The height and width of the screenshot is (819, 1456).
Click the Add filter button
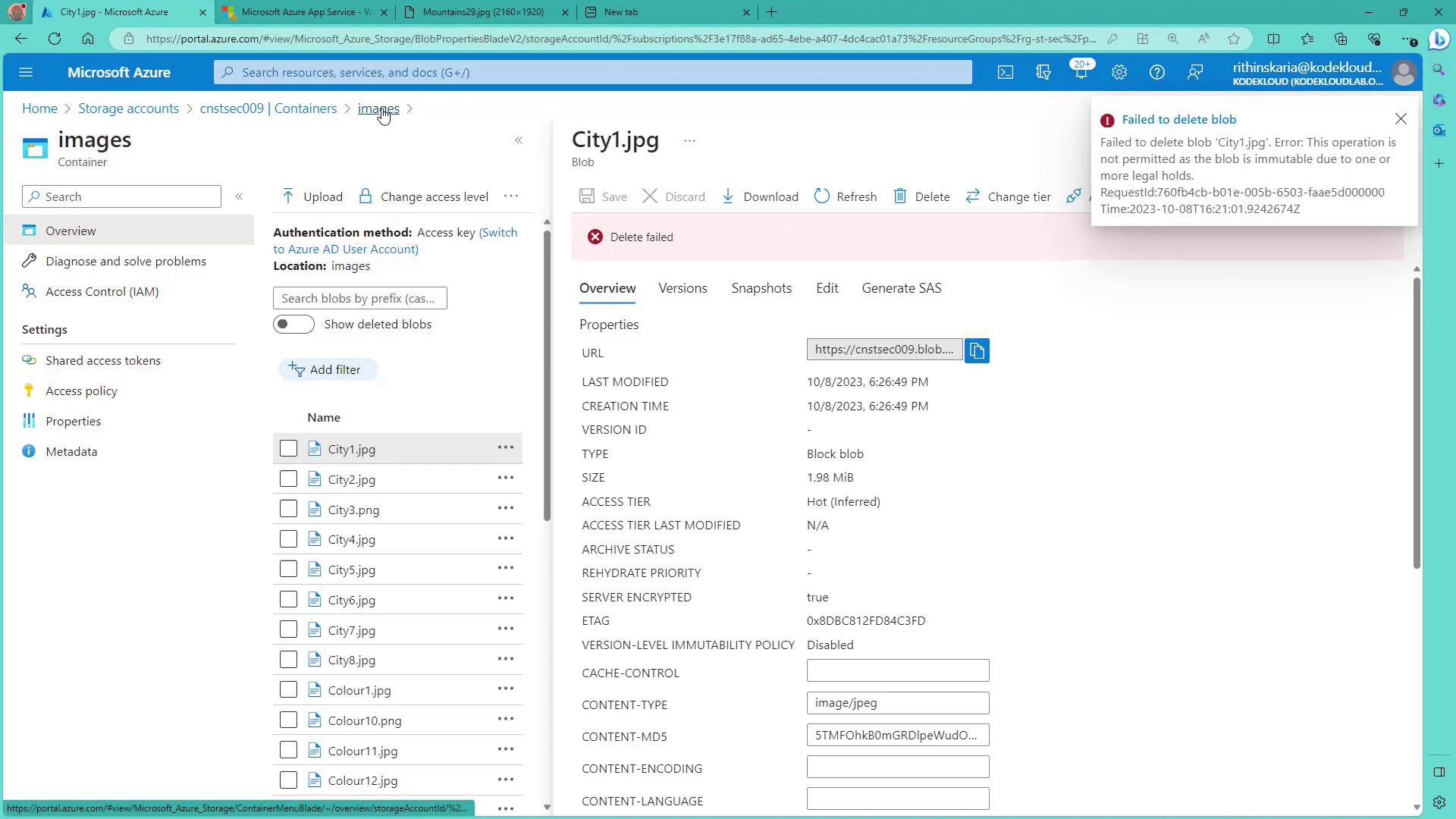pos(326,369)
